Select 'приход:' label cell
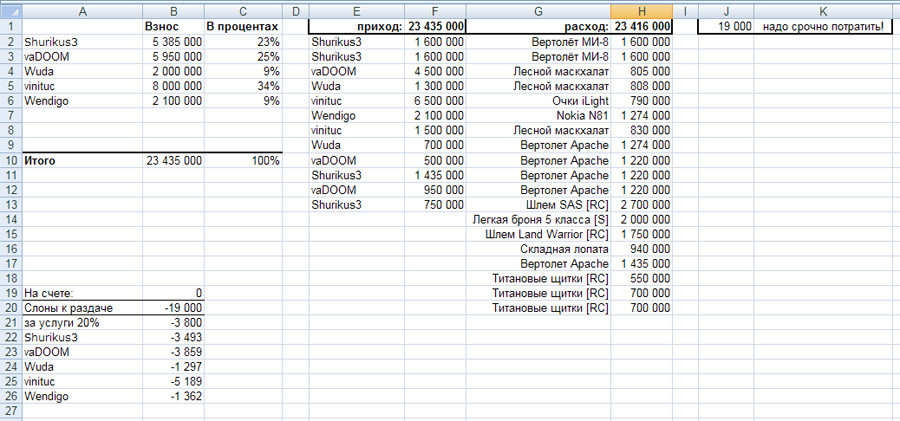Image resolution: width=900 pixels, height=421 pixels. coord(356,26)
